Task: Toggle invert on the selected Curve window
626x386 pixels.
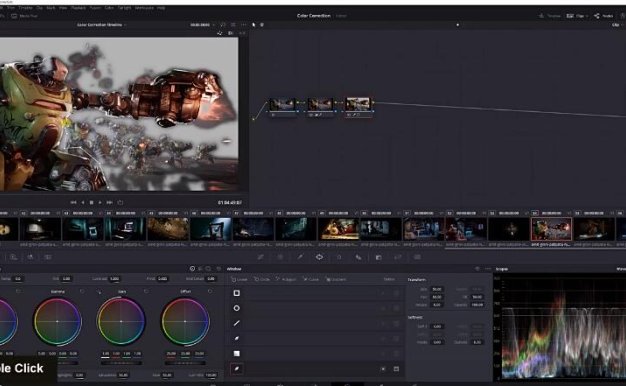Action: pyautogui.click(x=383, y=369)
